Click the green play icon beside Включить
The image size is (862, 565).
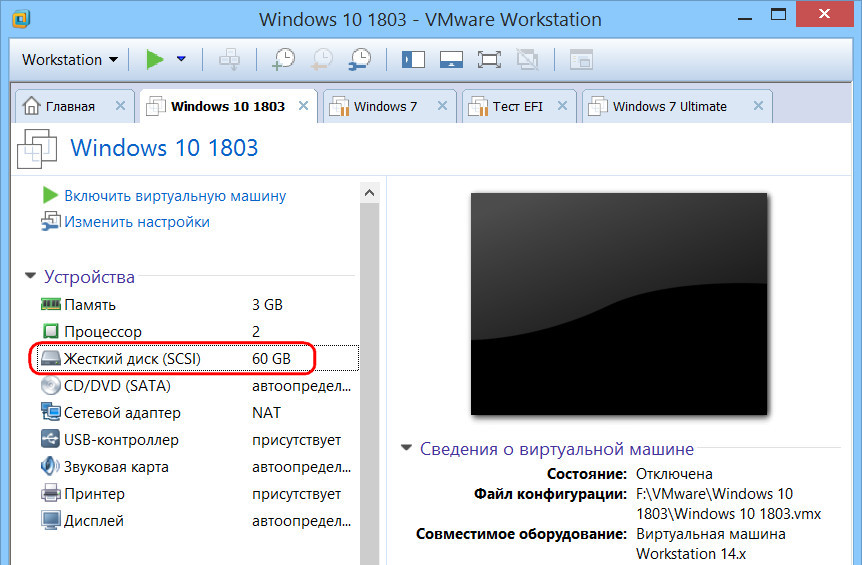(50, 195)
